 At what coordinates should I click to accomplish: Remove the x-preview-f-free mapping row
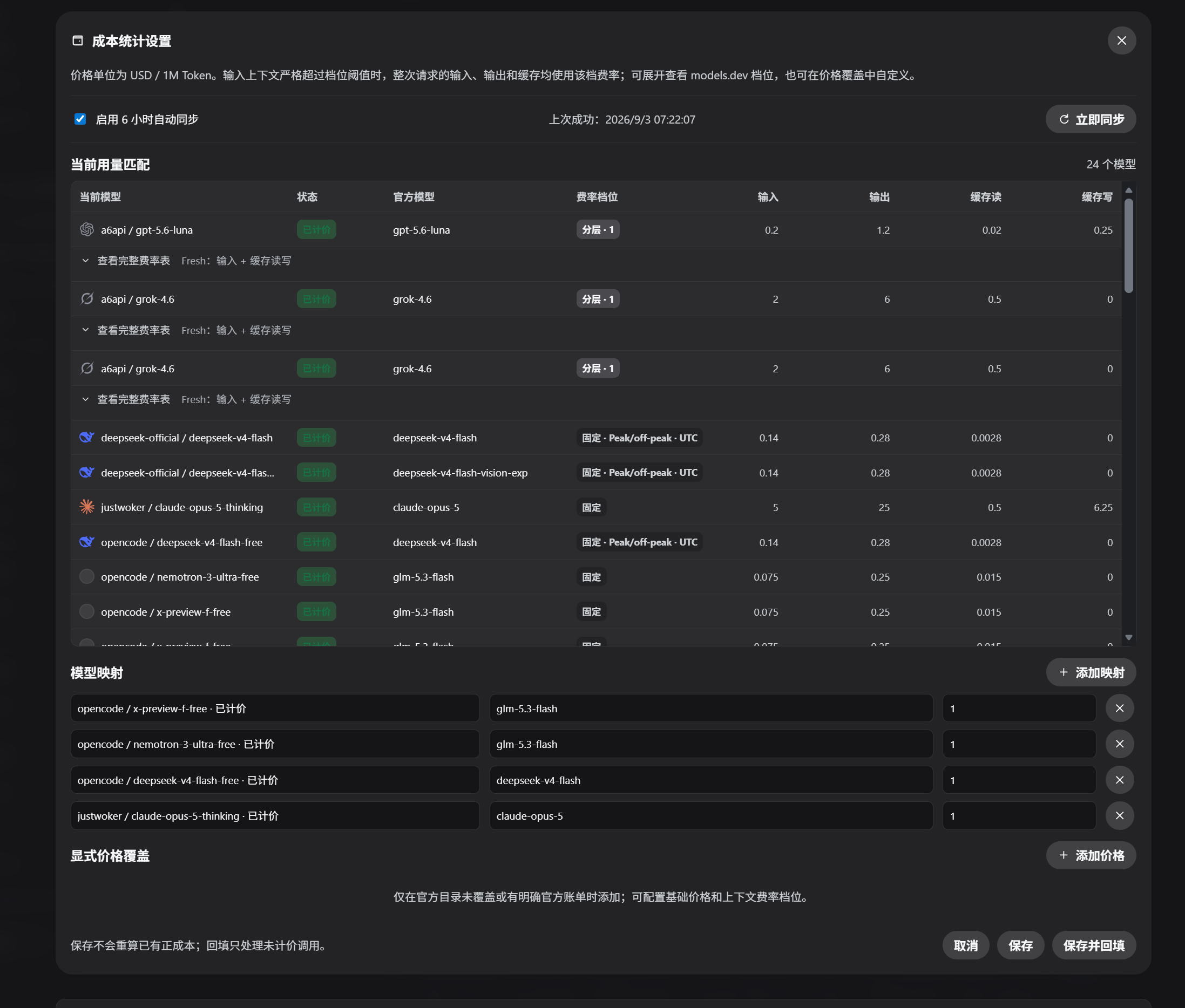coord(1119,709)
